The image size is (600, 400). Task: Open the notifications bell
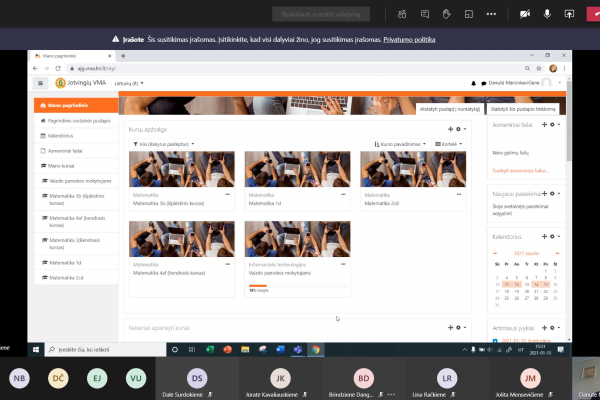[473, 83]
